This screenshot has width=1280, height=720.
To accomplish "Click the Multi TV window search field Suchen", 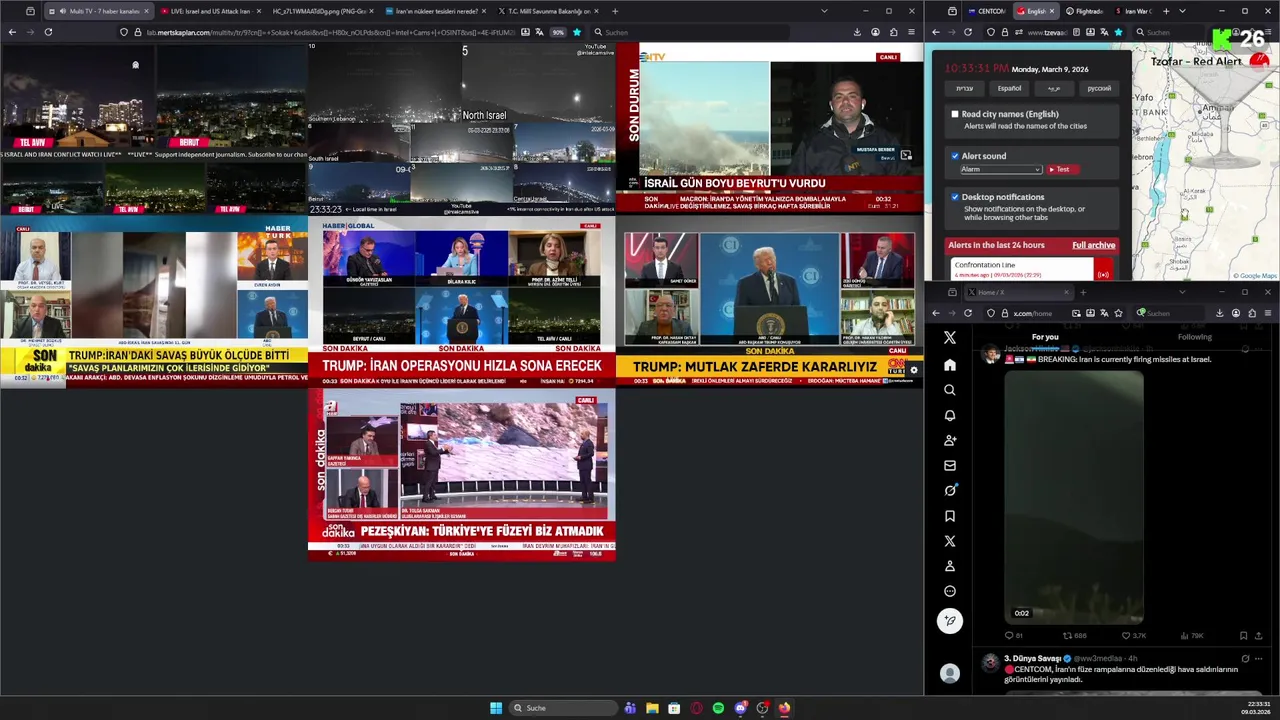I will (690, 32).
